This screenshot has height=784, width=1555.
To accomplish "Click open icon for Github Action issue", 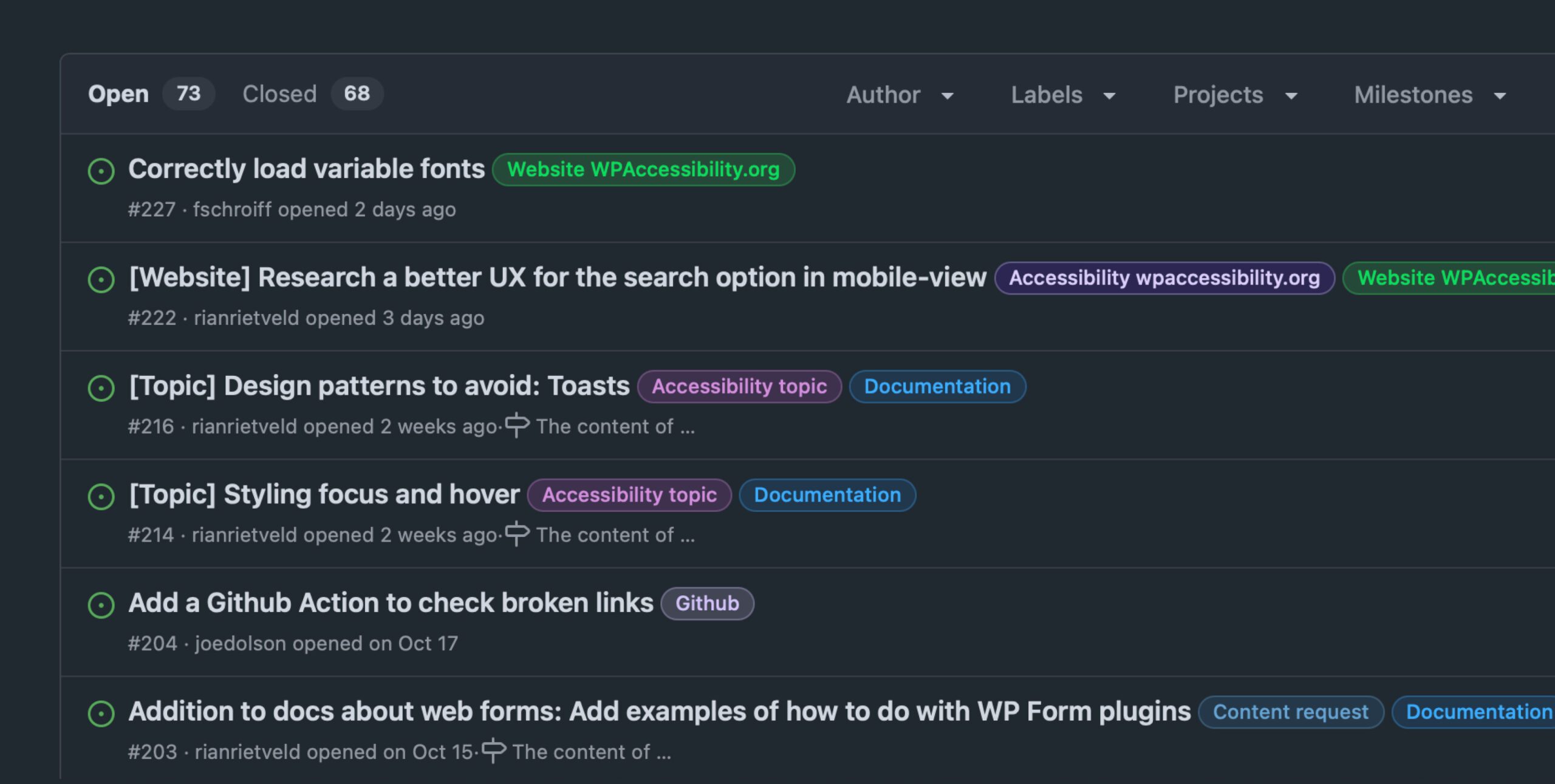I will tap(101, 605).
